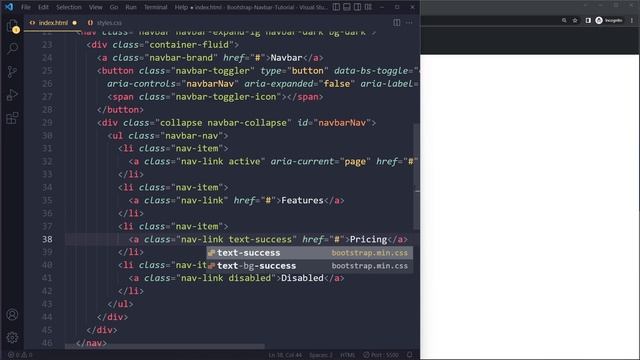Click unsaved dot on index.html tab
Screen dimensions: 640x360
[75, 23]
